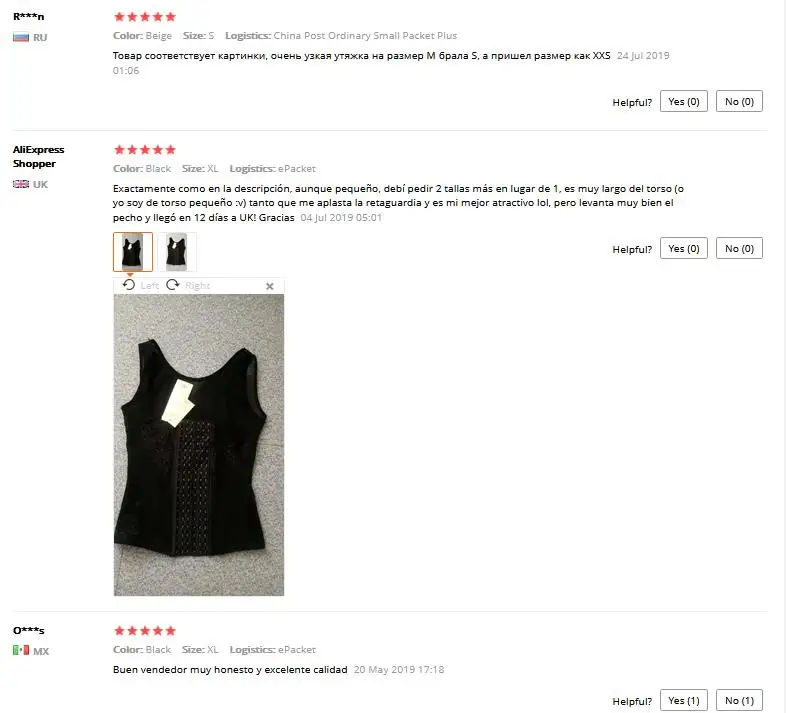This screenshot has height=713, width=786.
Task: Rotate the review photo right
Action: [188, 285]
